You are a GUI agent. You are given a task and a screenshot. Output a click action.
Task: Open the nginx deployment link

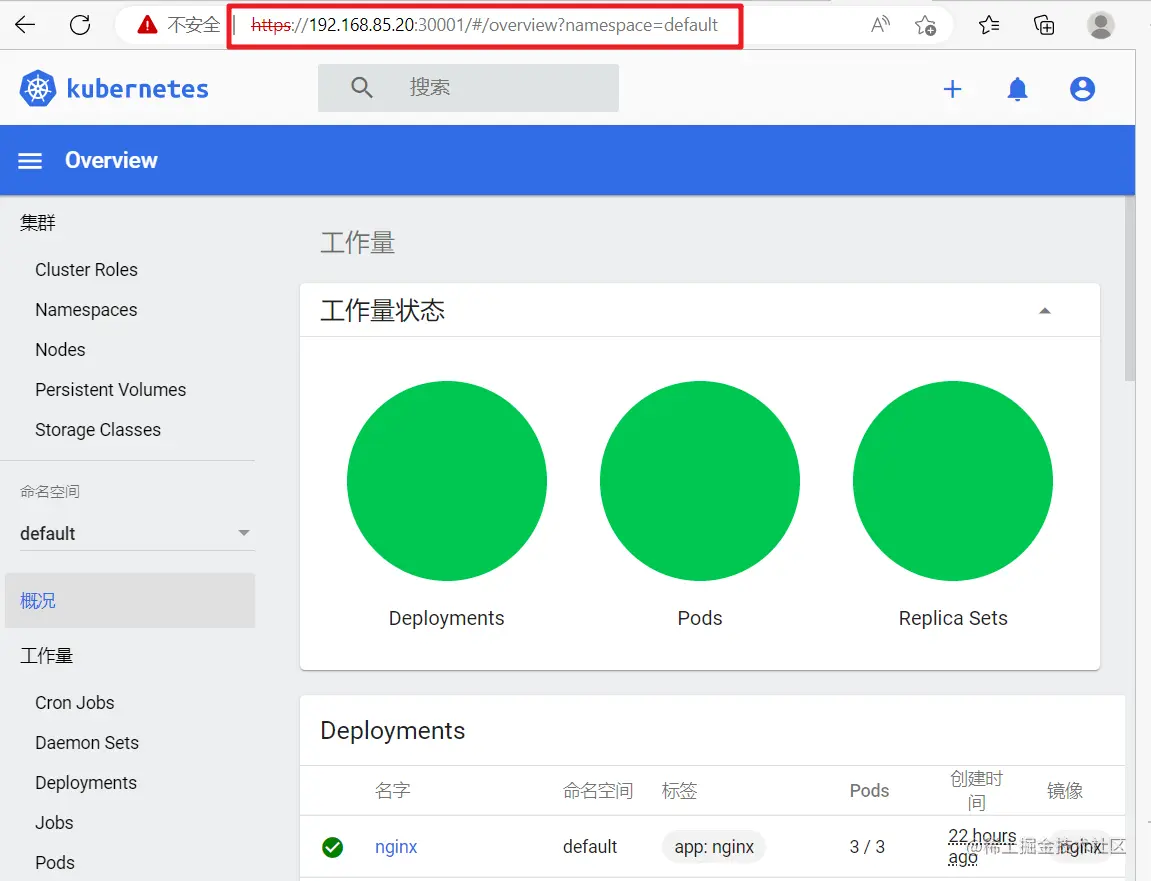[x=396, y=847]
